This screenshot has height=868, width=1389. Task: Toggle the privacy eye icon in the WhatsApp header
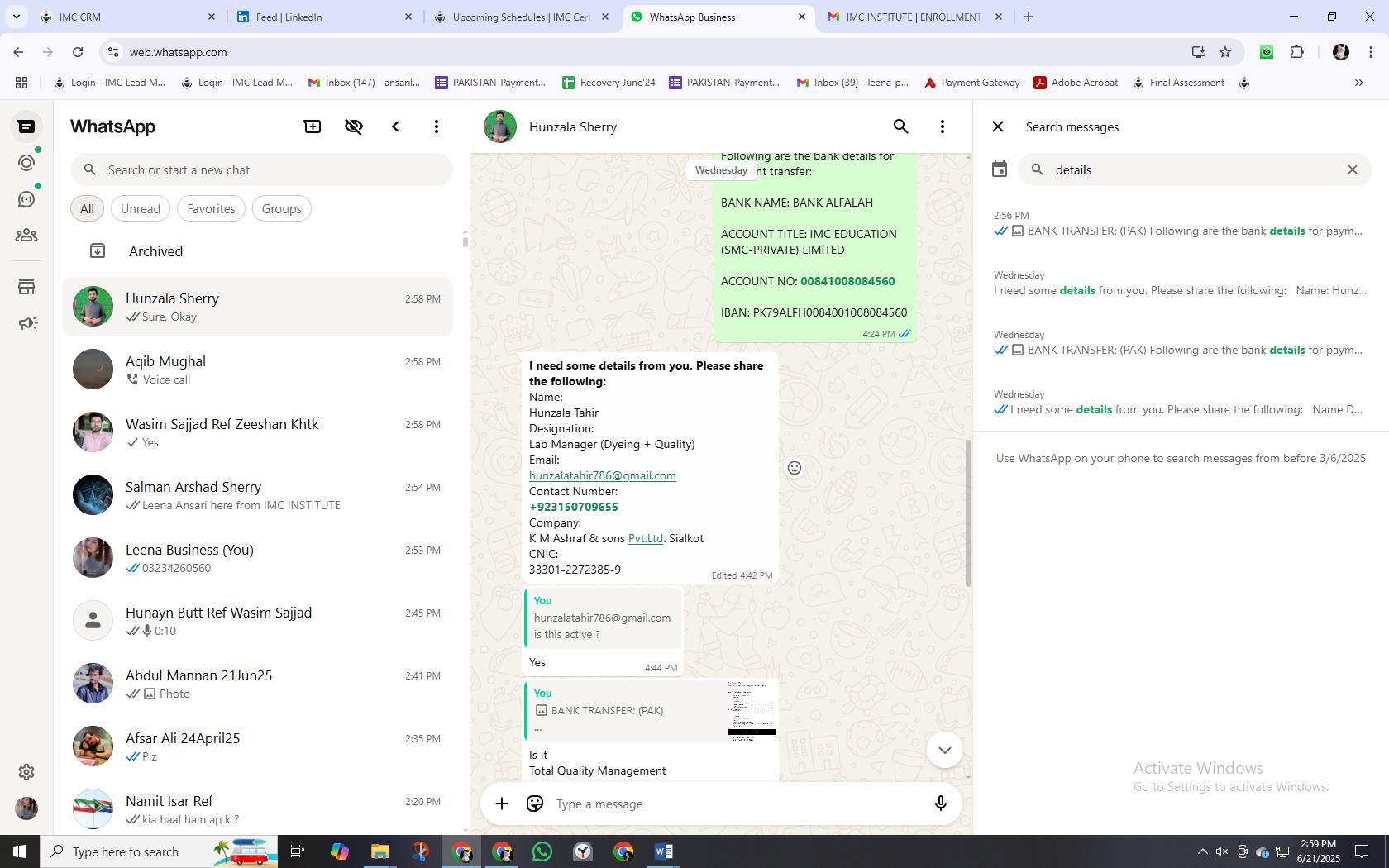point(354,126)
